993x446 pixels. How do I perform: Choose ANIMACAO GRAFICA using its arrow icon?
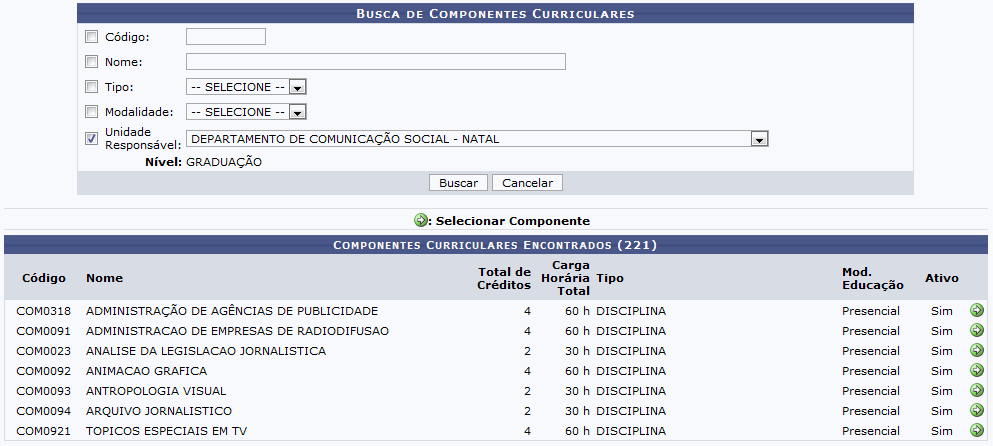[x=977, y=370]
